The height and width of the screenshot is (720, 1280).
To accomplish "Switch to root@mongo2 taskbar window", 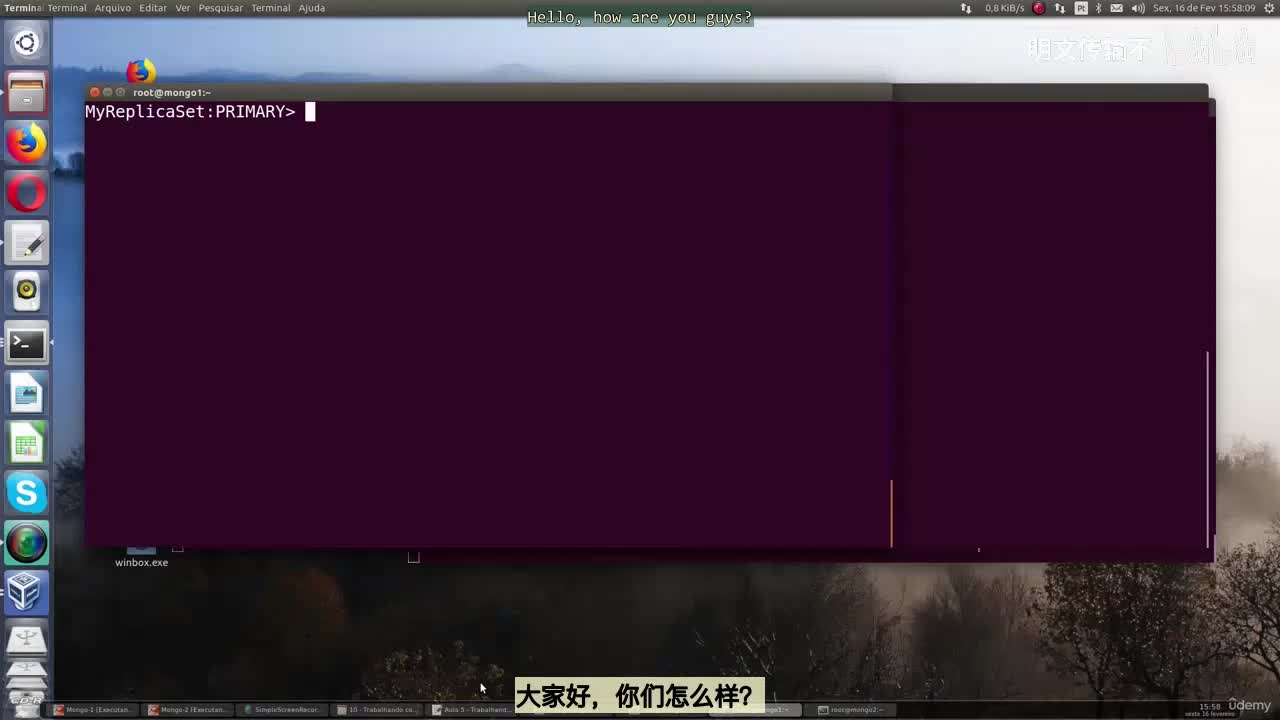I will pos(851,710).
